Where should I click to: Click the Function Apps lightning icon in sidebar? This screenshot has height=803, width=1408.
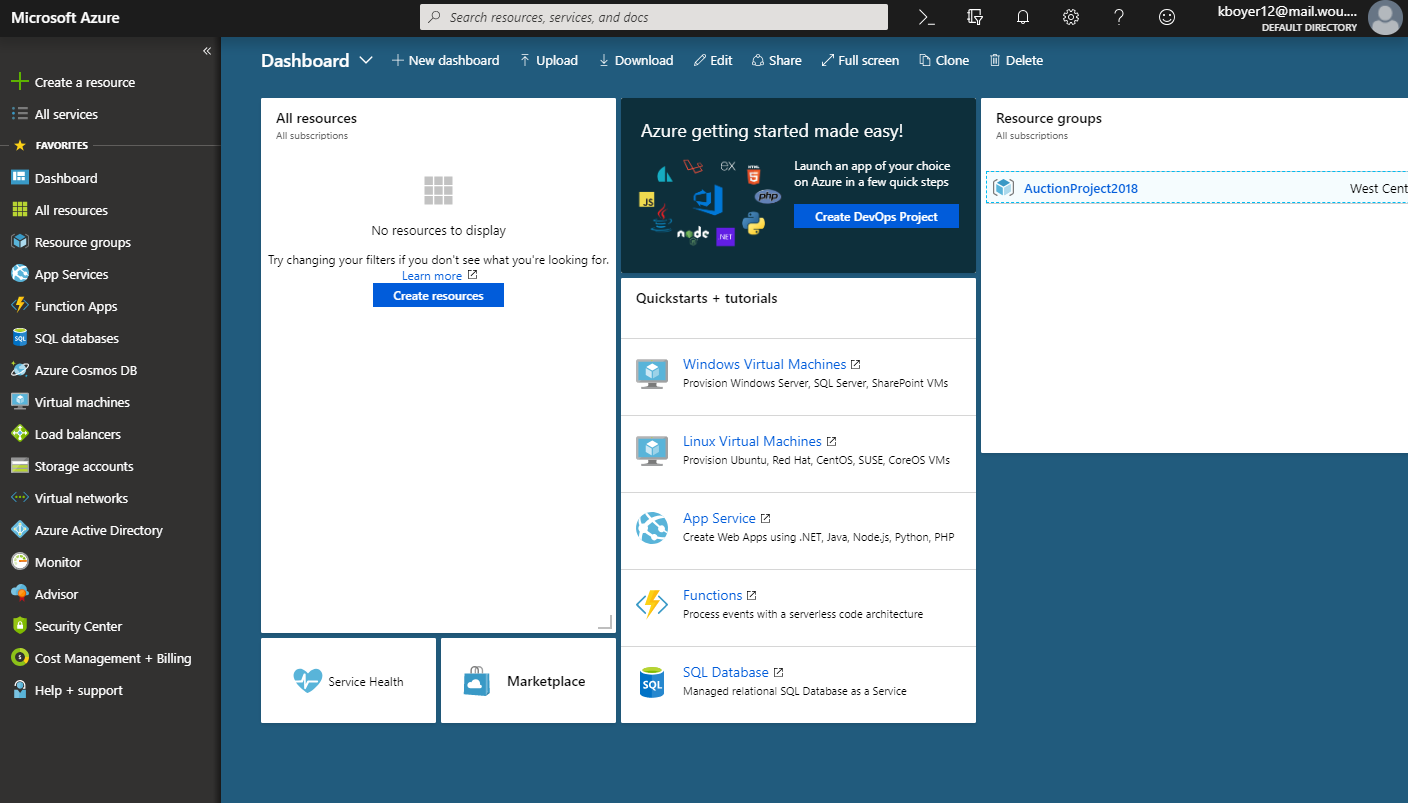click(19, 306)
